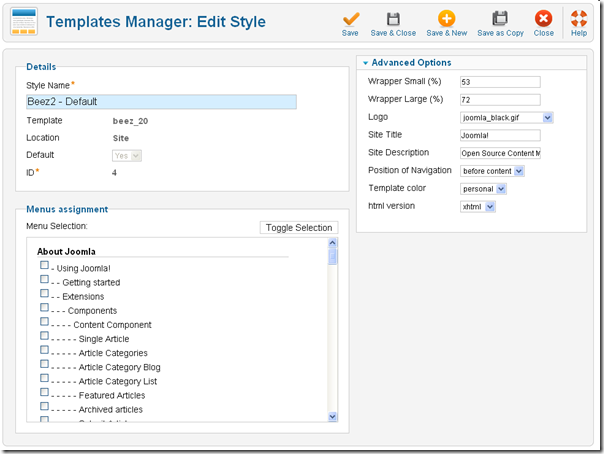Tick the Content Component checkbox
The image size is (604, 454).
click(x=44, y=321)
